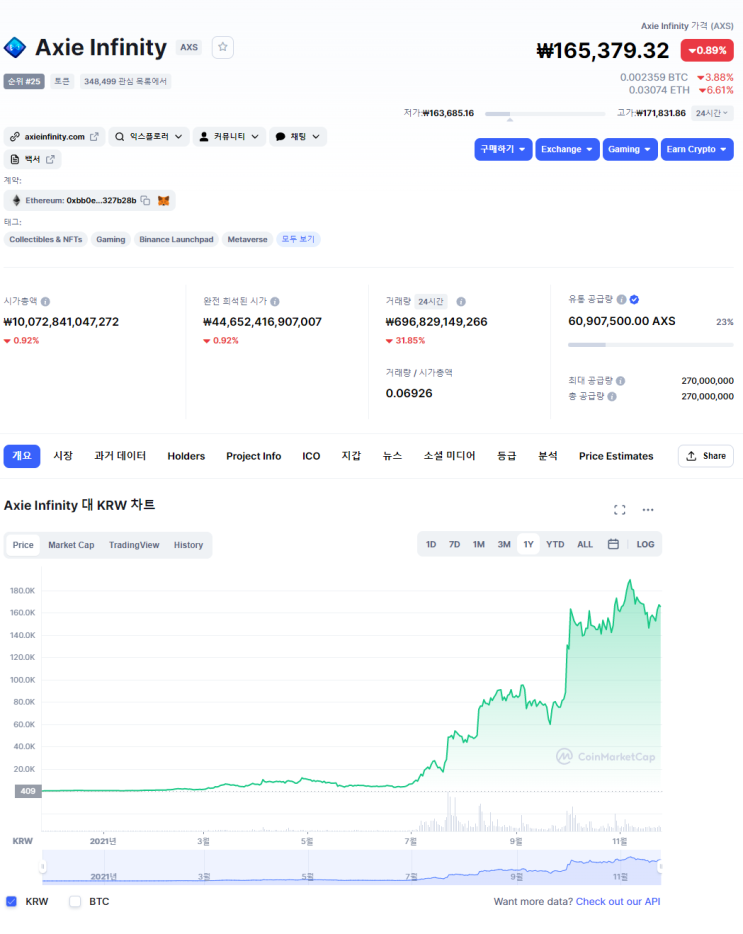Show the Market Cap chart
Screen dimensions: 743x934
(x=71, y=544)
